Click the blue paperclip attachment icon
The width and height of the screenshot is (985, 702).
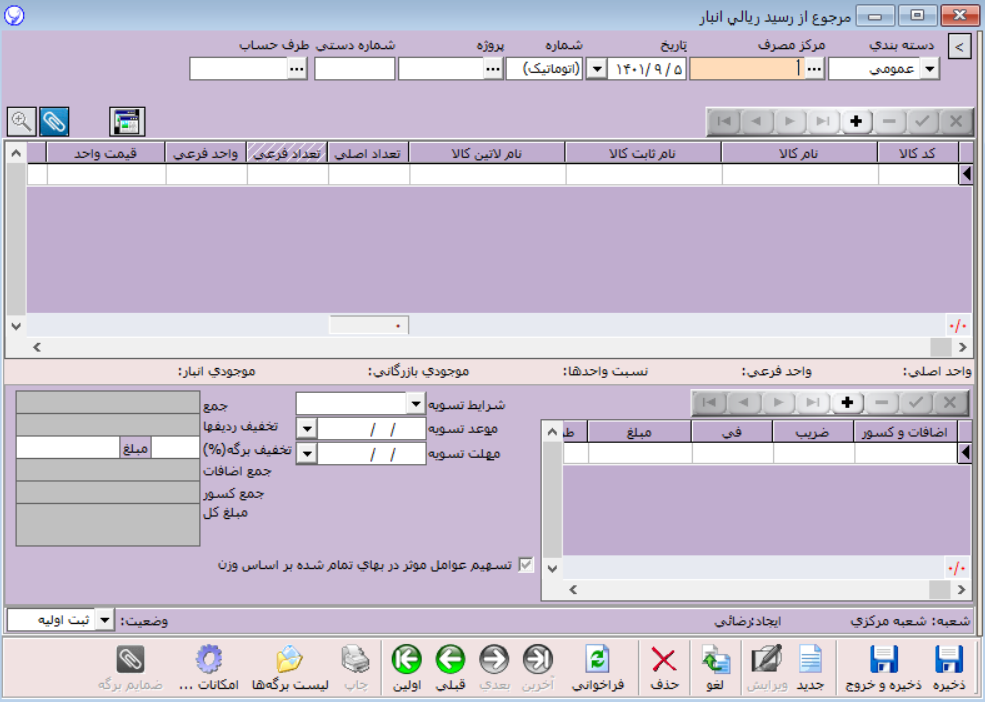54,122
